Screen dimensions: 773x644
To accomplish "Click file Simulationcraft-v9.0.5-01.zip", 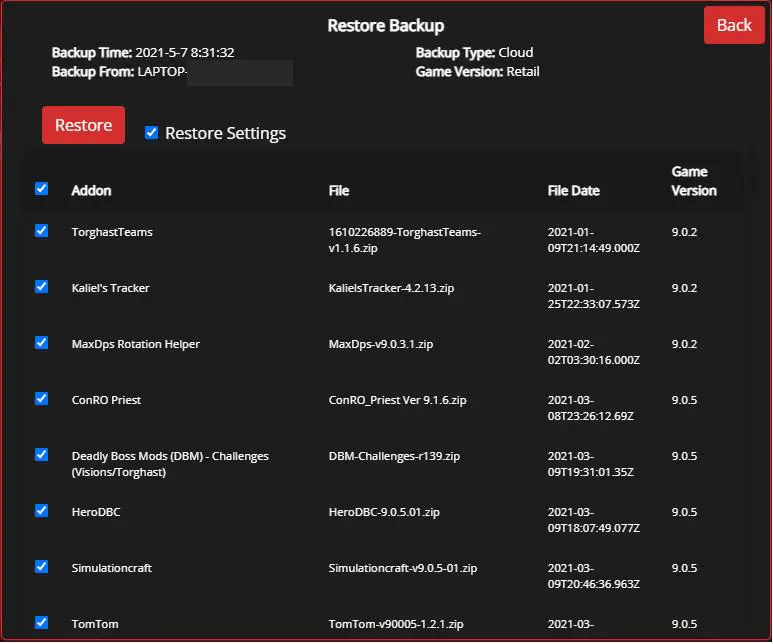I will (403, 568).
